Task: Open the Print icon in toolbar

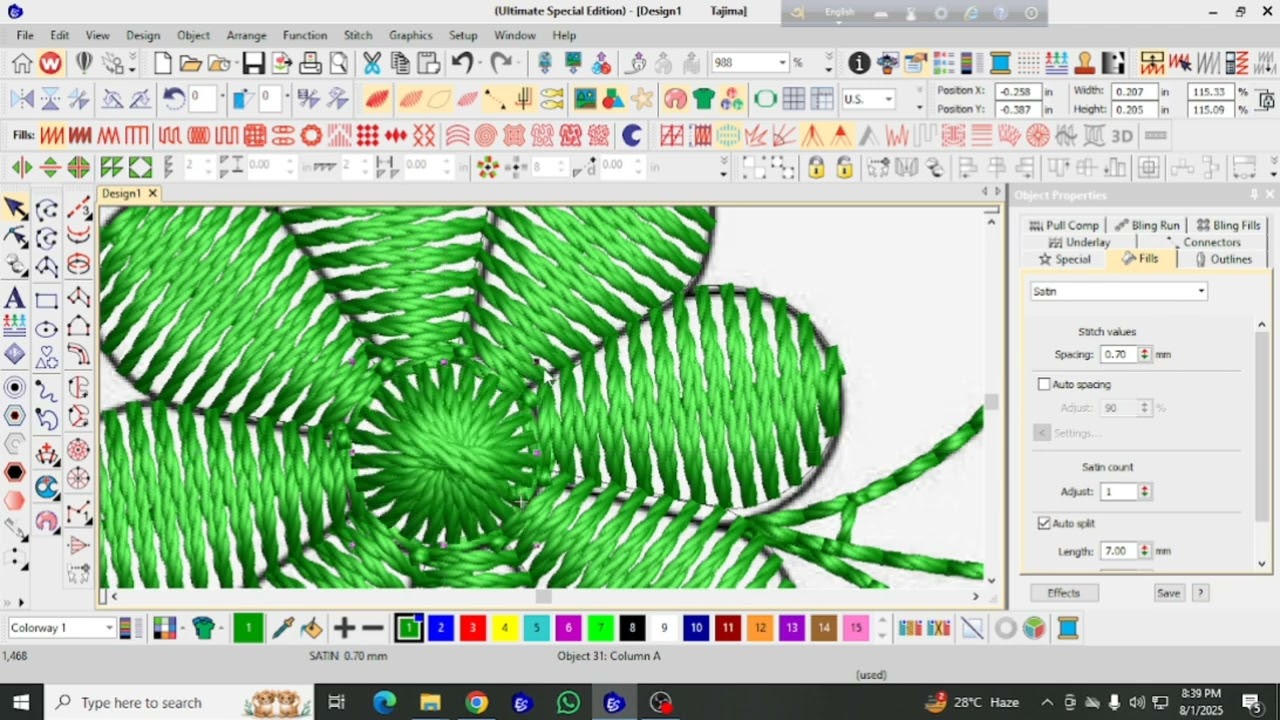Action: (311, 64)
